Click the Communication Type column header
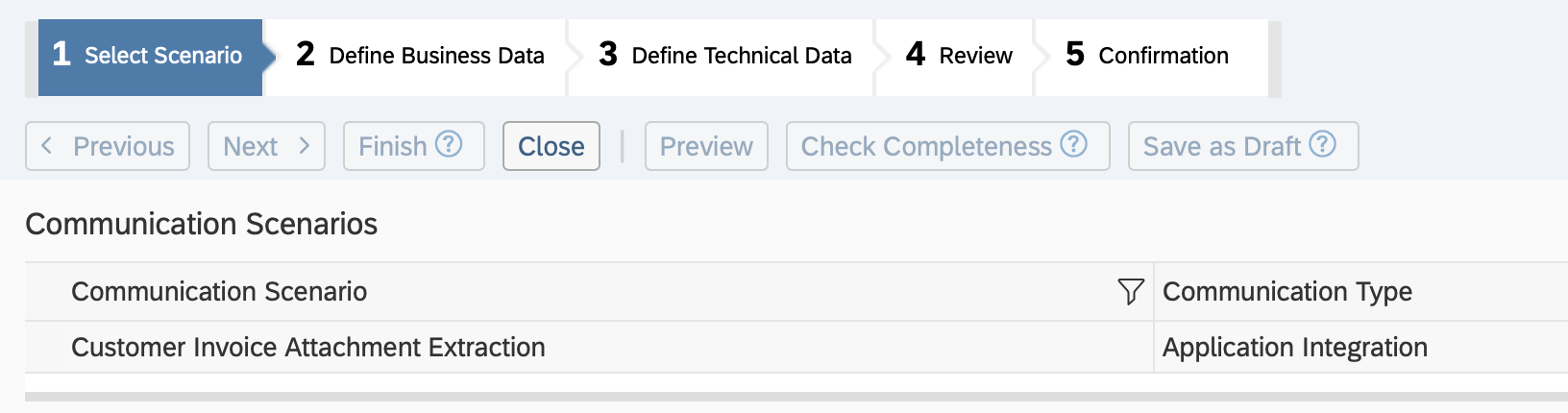1568x413 pixels. (1287, 291)
